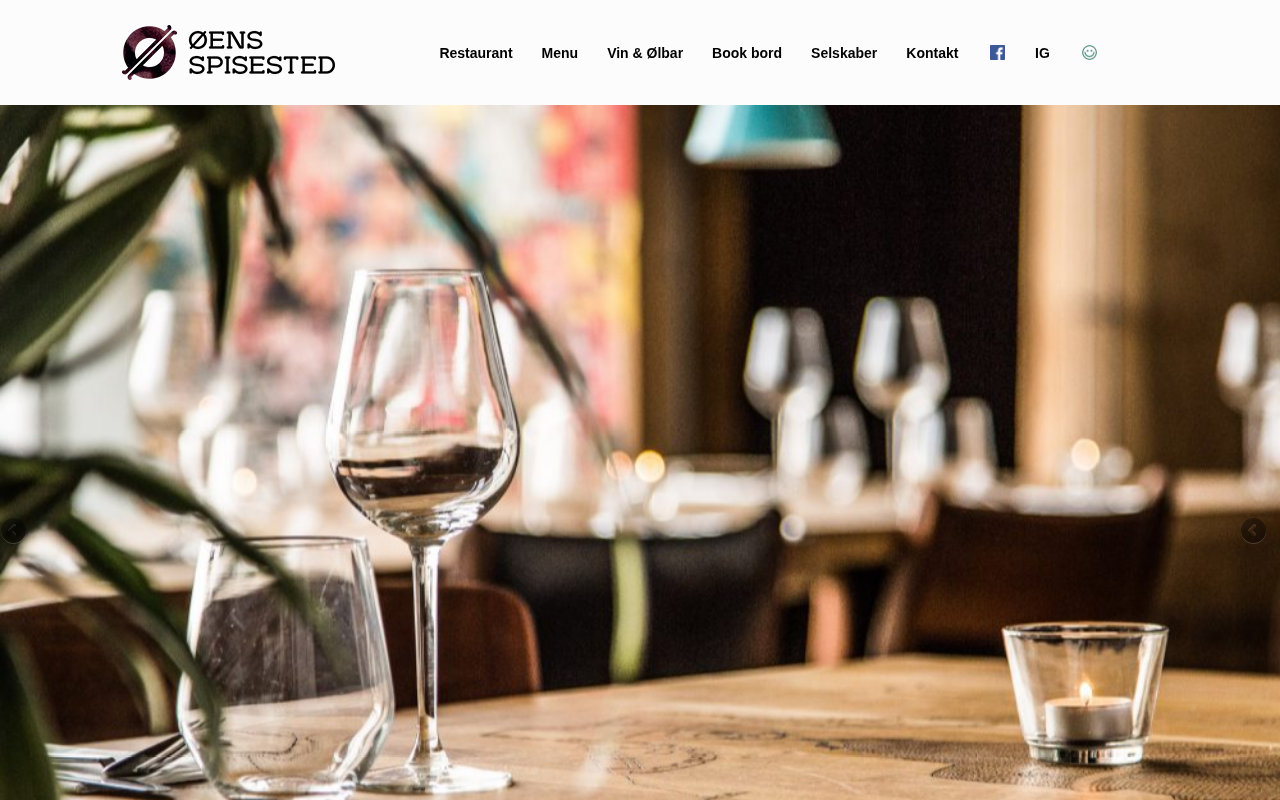
Task: Click the circular Ø chopsticks logo emblem
Action: coord(150,52)
